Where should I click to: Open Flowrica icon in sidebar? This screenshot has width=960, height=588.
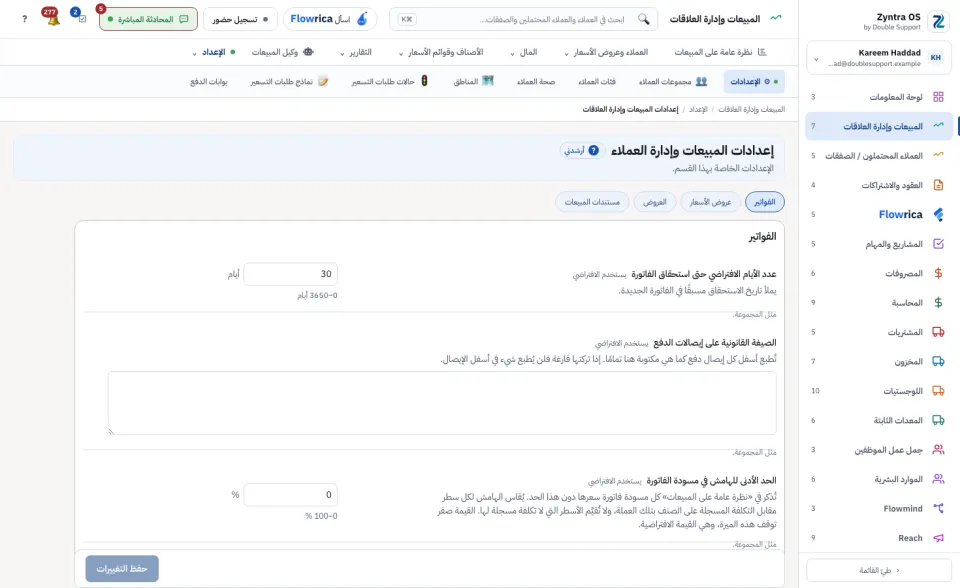coord(938,214)
